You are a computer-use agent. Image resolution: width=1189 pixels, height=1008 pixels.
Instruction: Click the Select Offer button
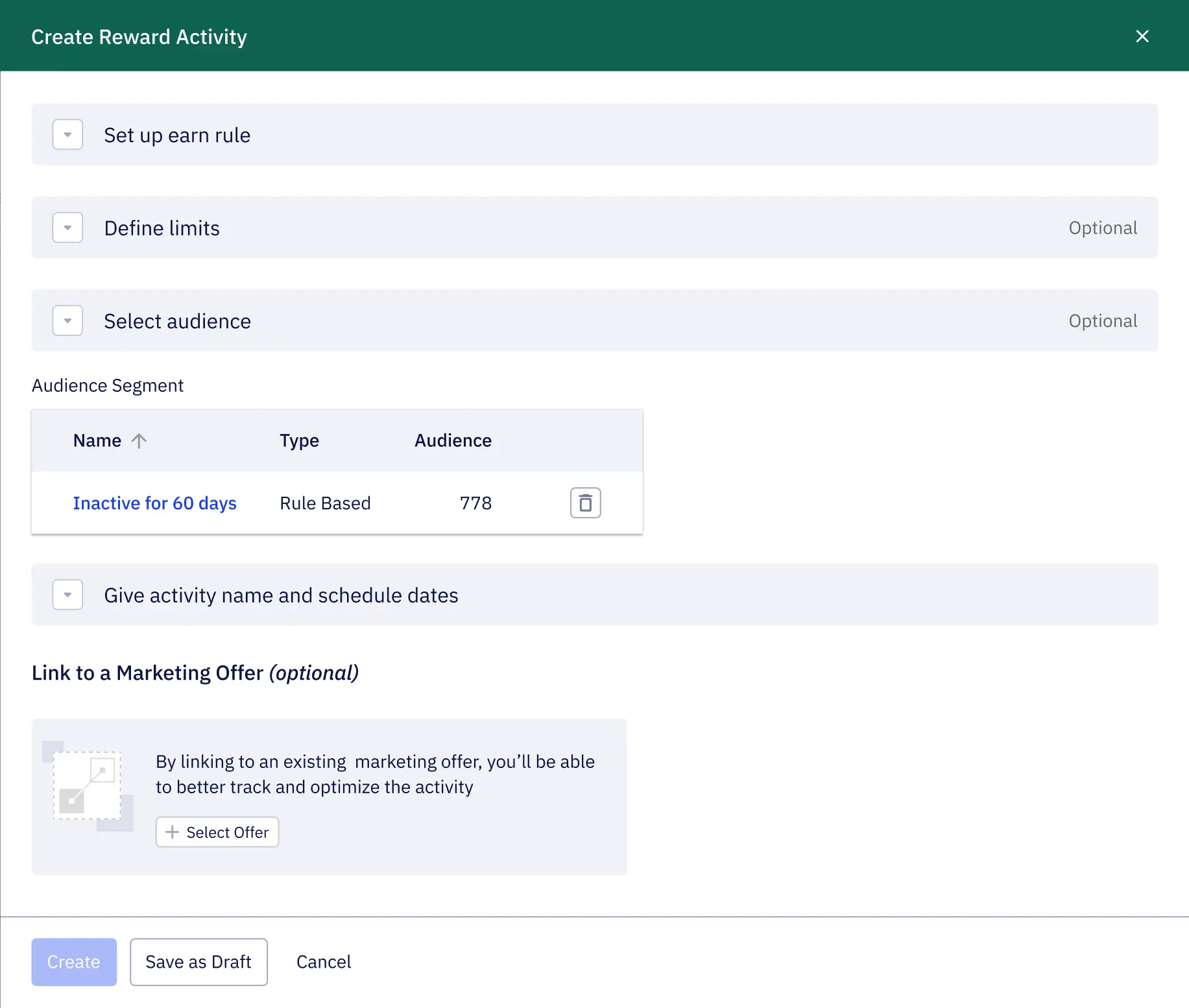point(217,832)
